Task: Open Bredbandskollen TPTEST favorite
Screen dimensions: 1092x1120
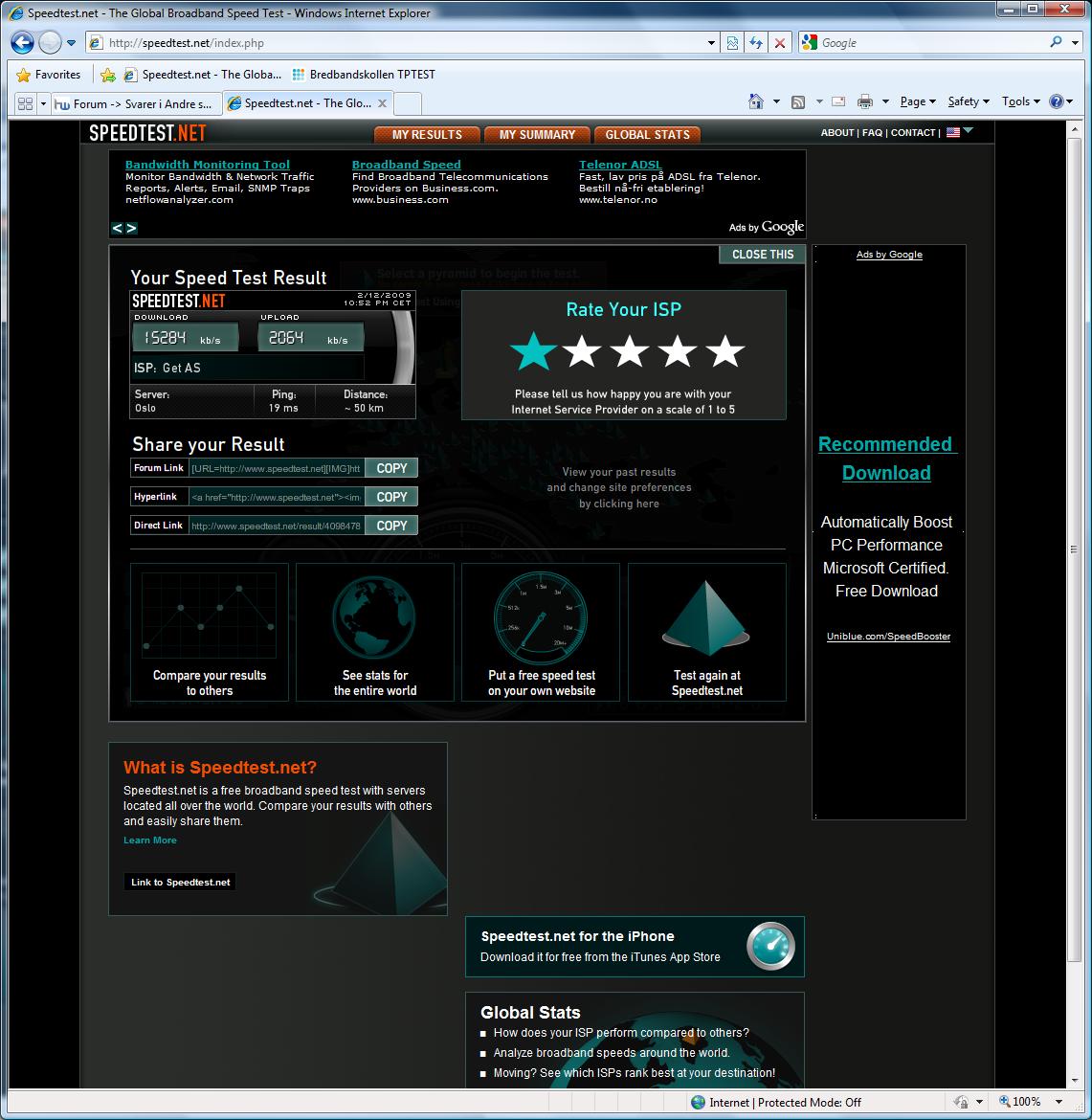Action: 364,75
